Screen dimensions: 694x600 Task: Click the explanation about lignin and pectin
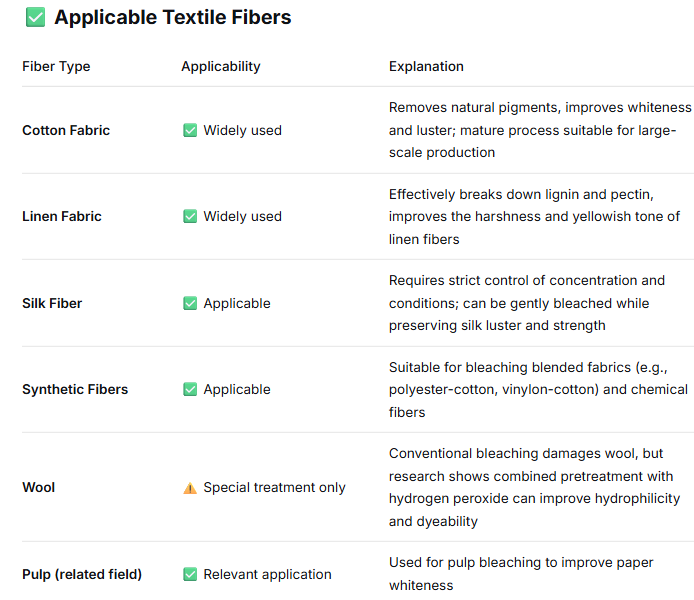click(534, 216)
